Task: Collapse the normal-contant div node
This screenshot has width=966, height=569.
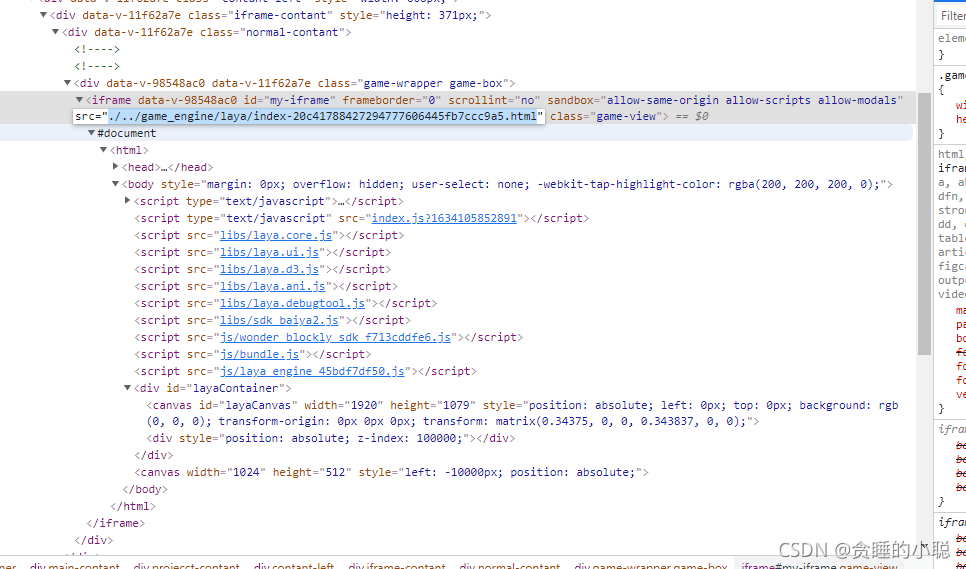Action: (x=55, y=32)
